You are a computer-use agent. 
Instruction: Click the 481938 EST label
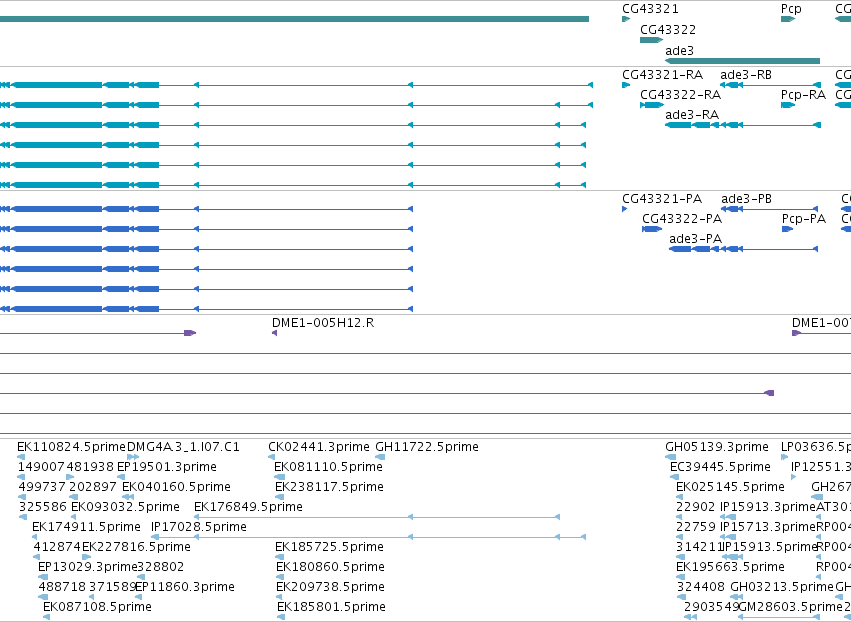pos(91,467)
